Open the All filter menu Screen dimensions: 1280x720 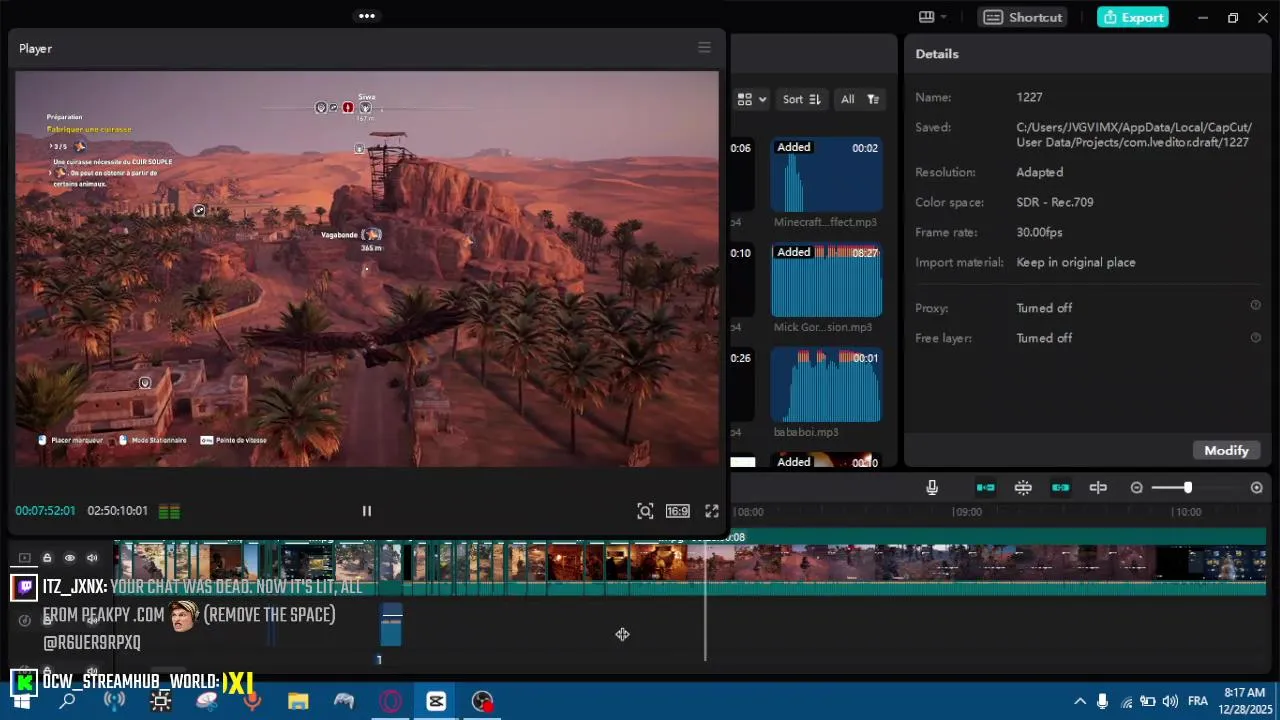(x=860, y=99)
